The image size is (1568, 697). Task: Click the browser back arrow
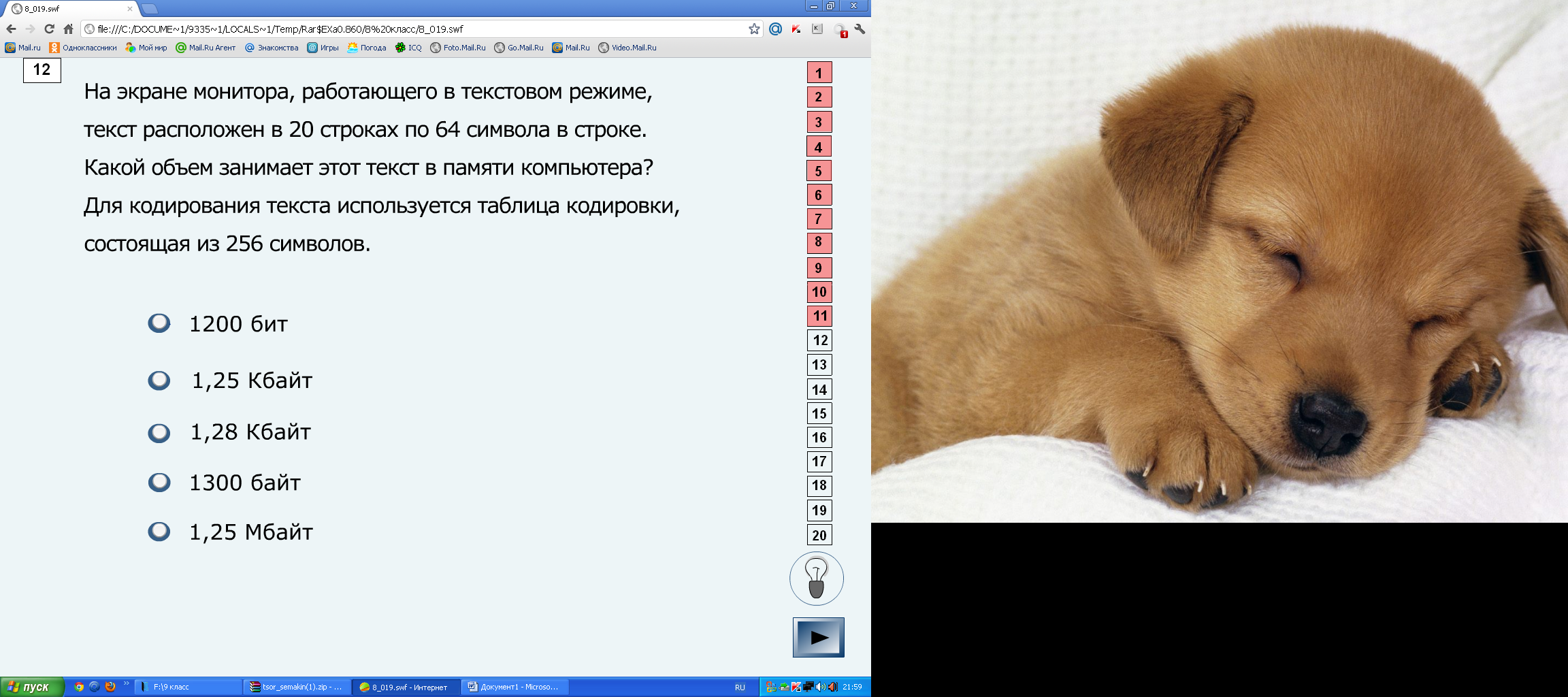click(x=11, y=29)
